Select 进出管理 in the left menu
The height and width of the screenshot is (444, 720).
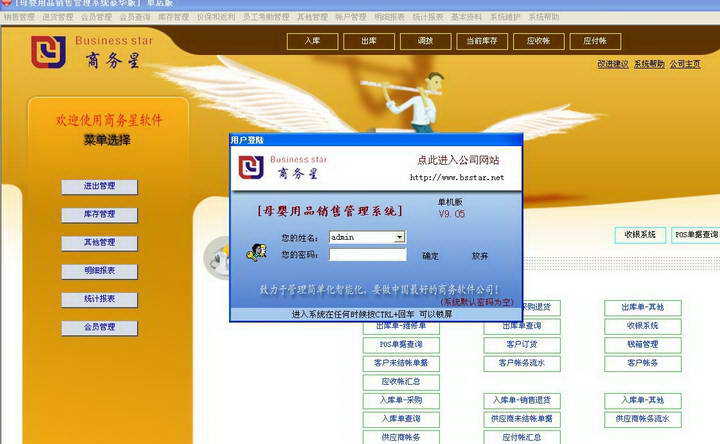pos(99,186)
